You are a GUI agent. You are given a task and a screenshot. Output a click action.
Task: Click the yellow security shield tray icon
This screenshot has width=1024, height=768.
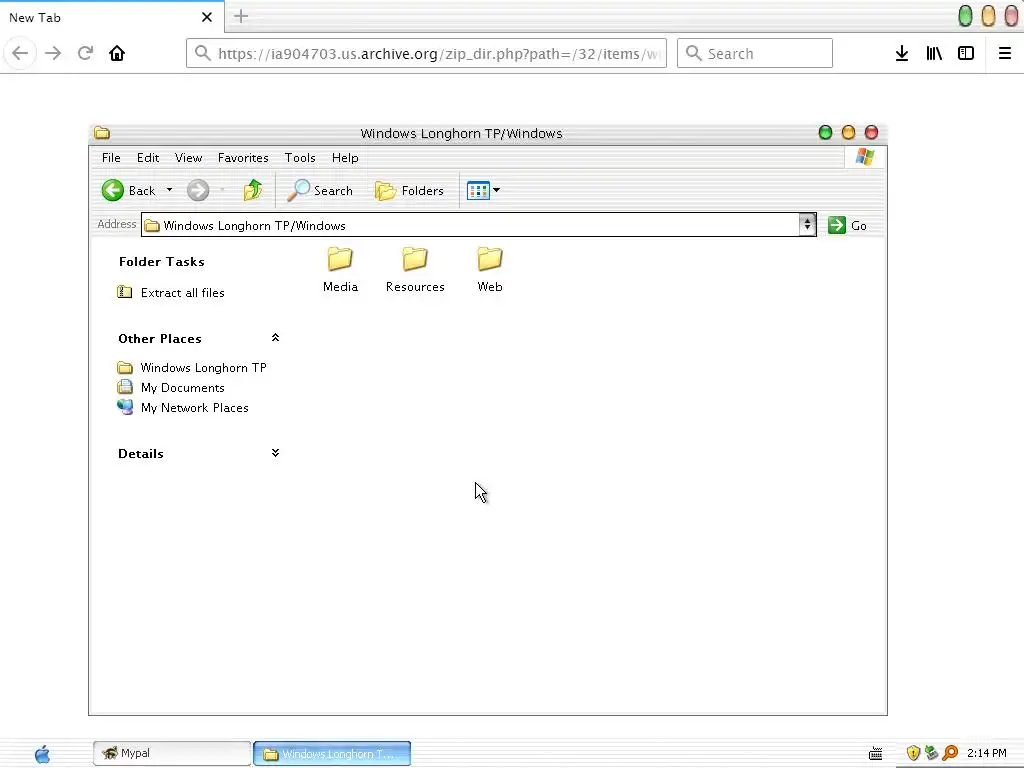(913, 753)
